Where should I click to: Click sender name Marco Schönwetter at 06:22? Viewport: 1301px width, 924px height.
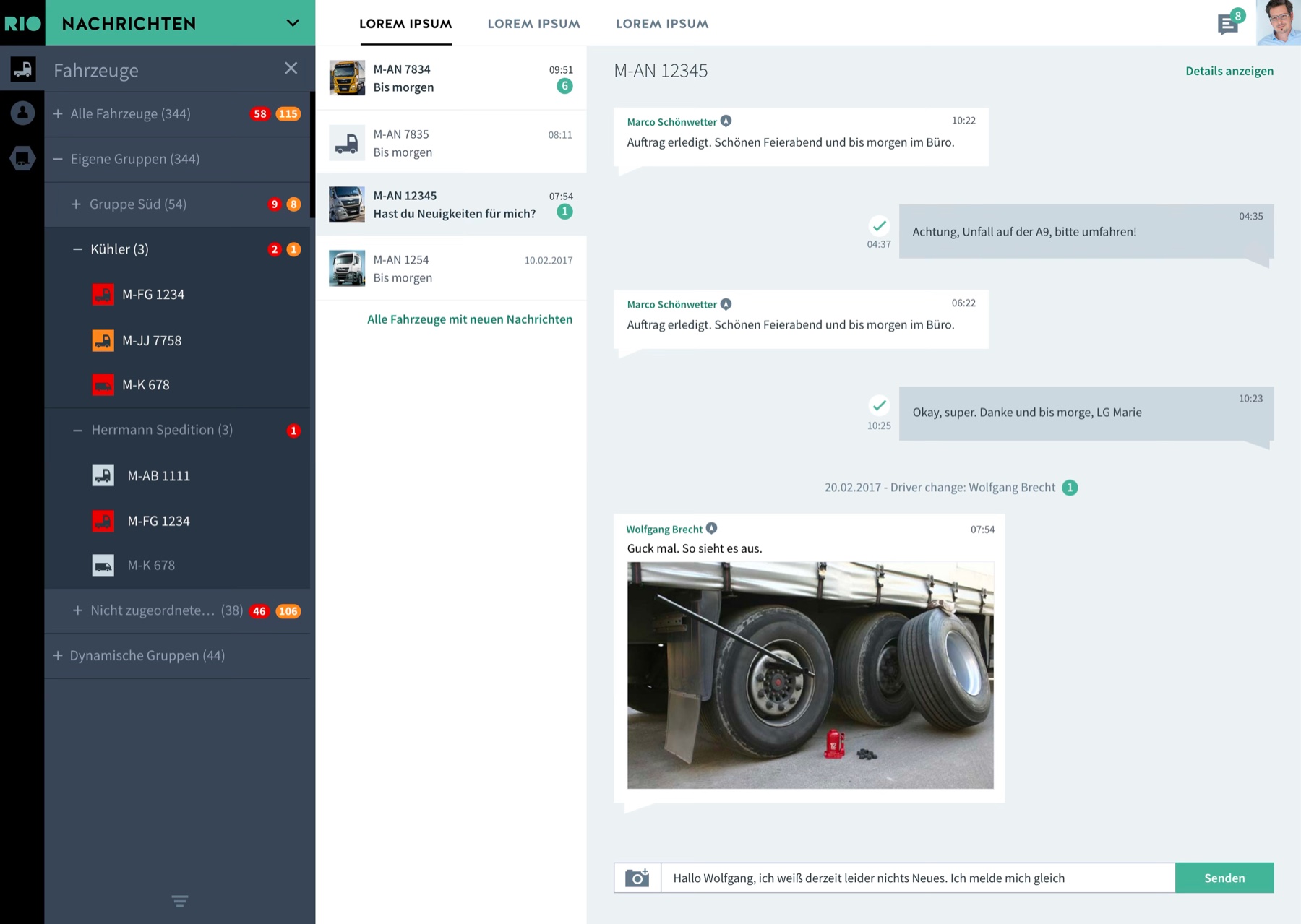tap(672, 304)
